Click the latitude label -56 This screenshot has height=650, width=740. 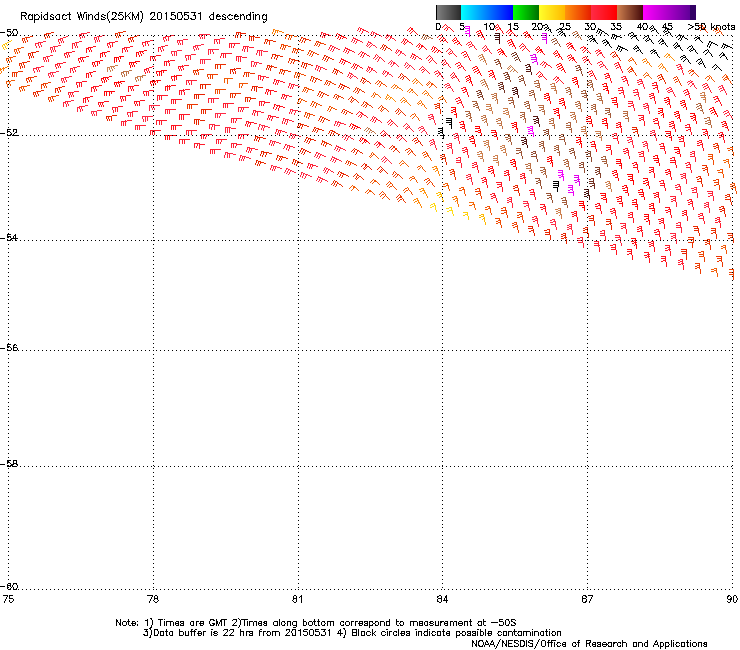click(9, 347)
